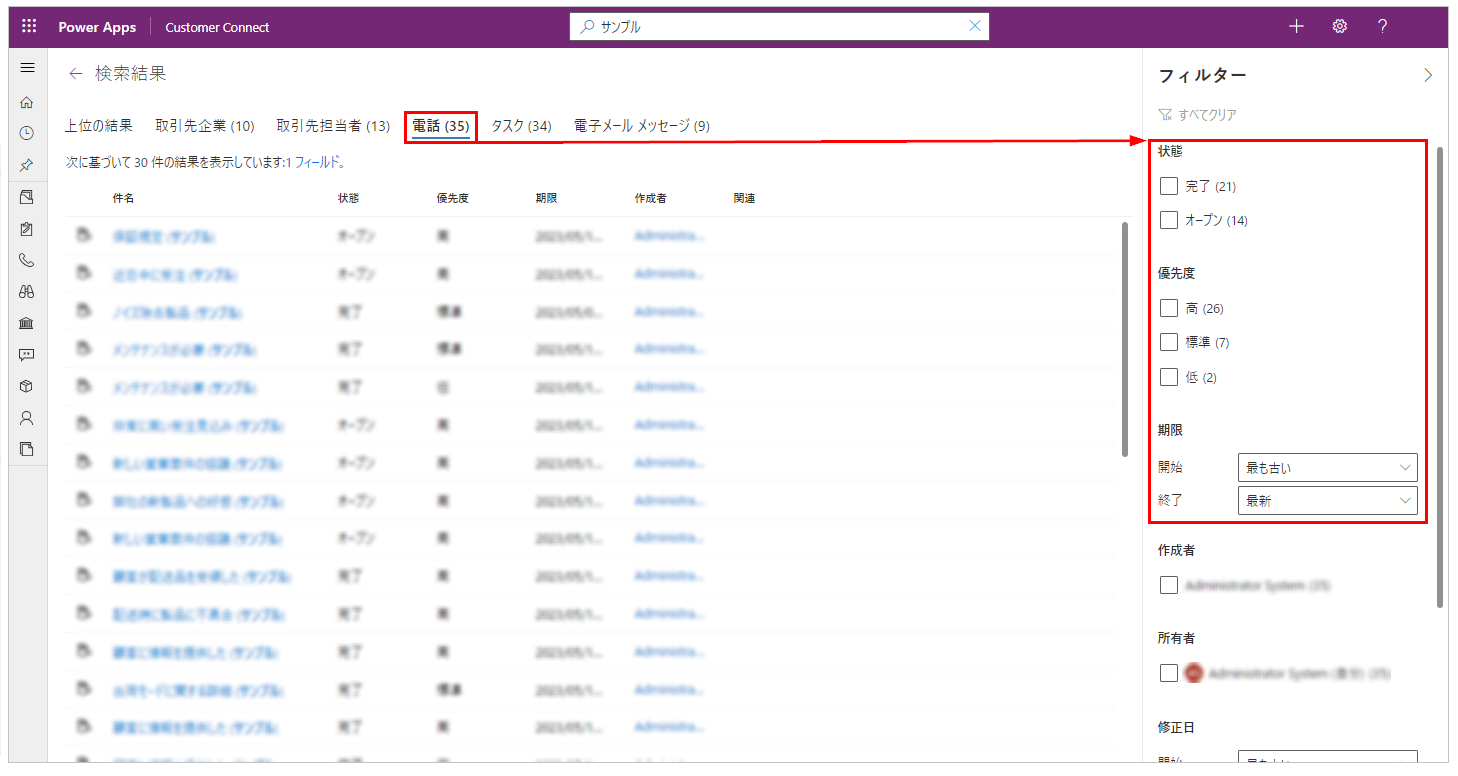The width and height of the screenshot is (1458, 776).
Task: Switch to the タスク (34) tab
Action: (x=521, y=126)
